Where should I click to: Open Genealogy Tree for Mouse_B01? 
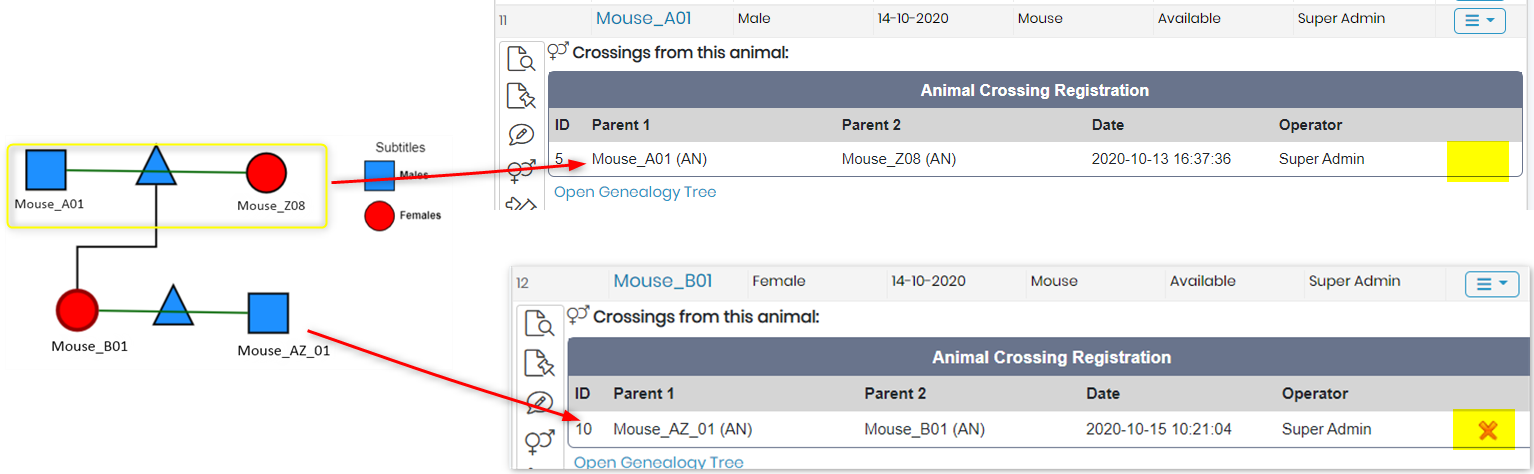[658, 463]
